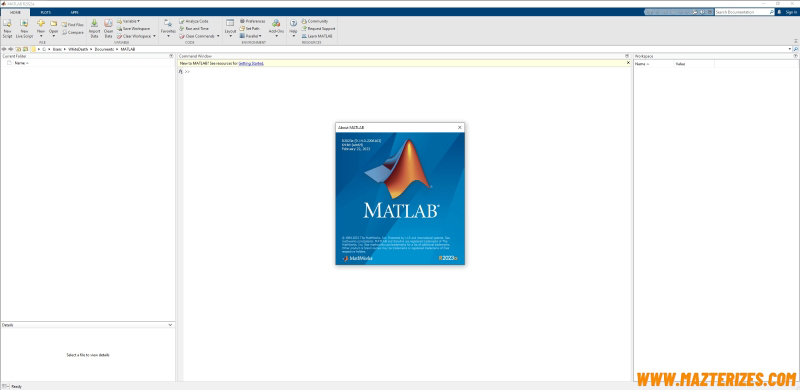Screen dimensions: 800x390
Task: Open the Command Window actions menu
Action: (x=627, y=56)
